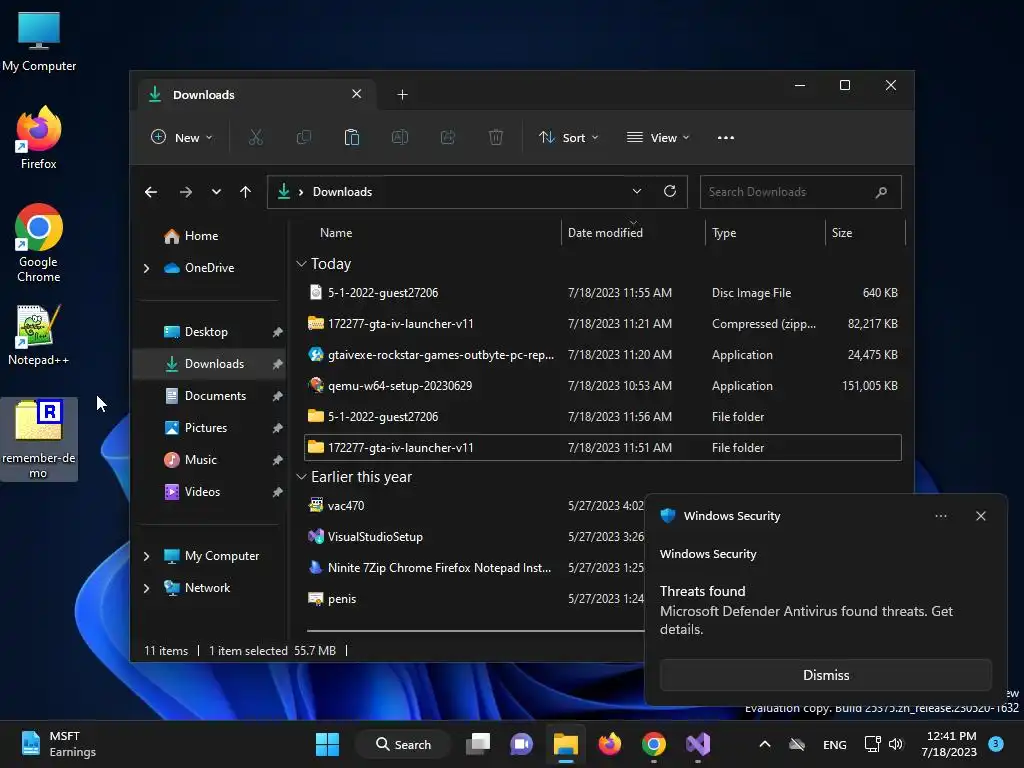Select Google Chrome desktop icon

(x=39, y=242)
